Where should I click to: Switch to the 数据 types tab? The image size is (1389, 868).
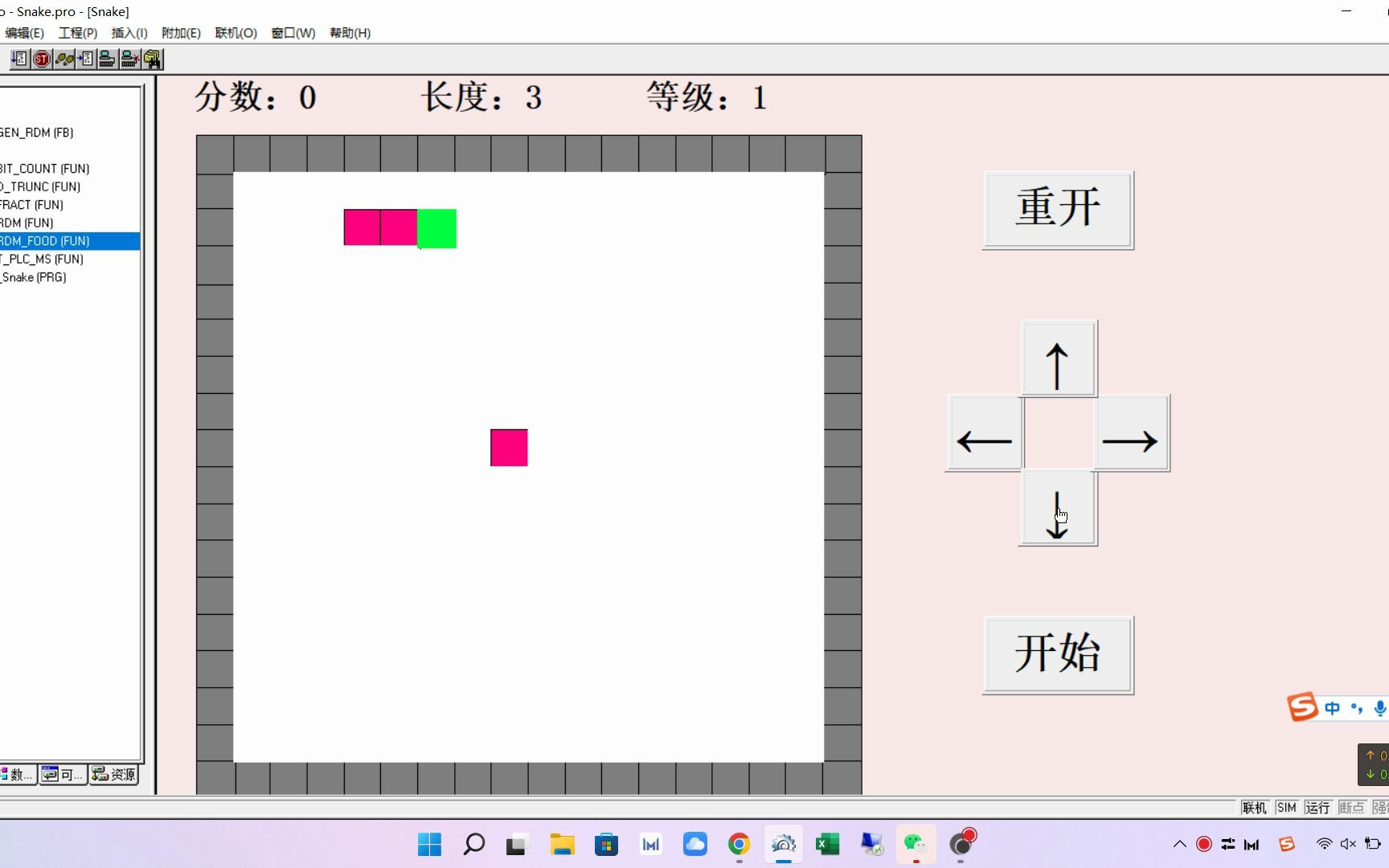point(18,775)
